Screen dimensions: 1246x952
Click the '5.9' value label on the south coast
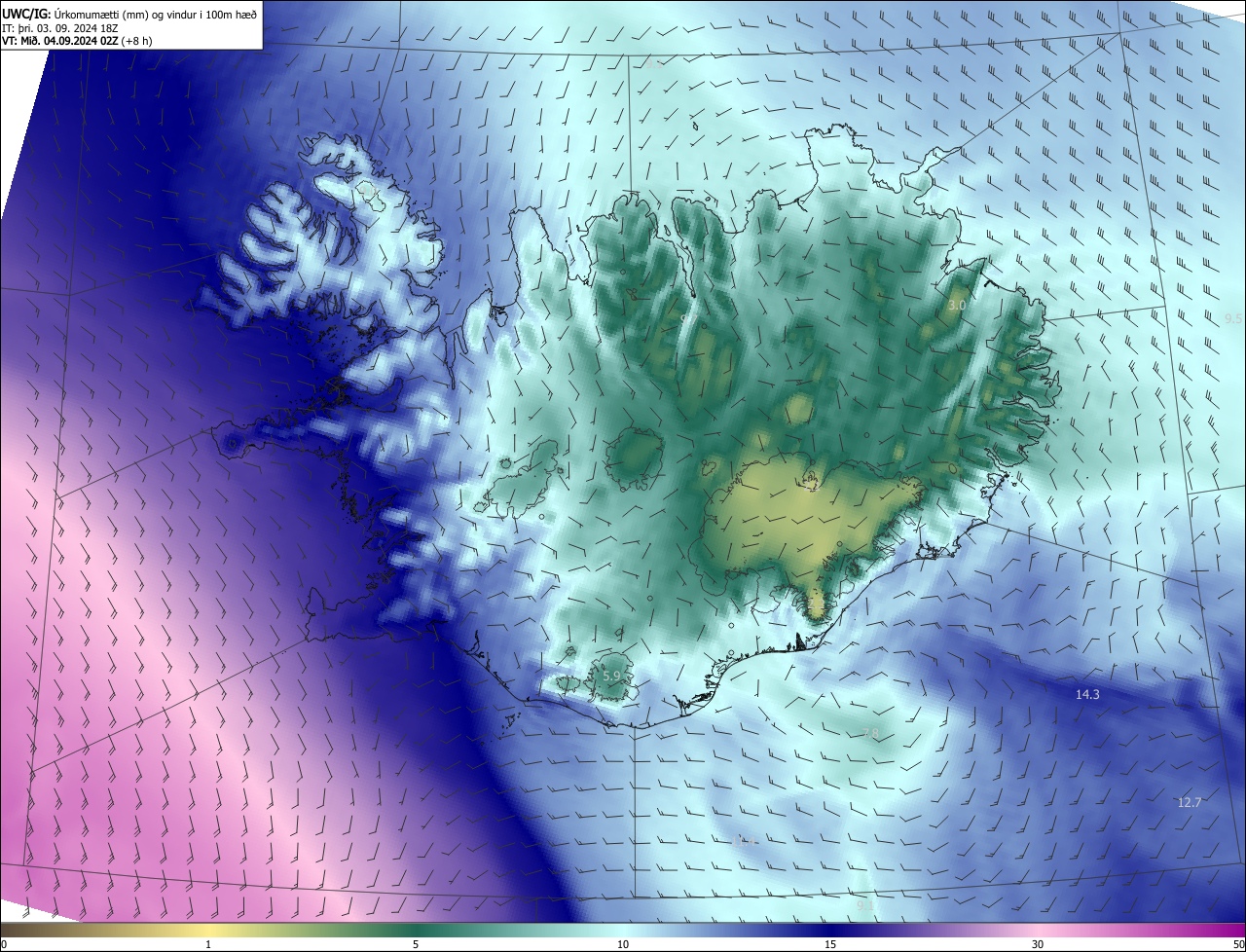611,676
